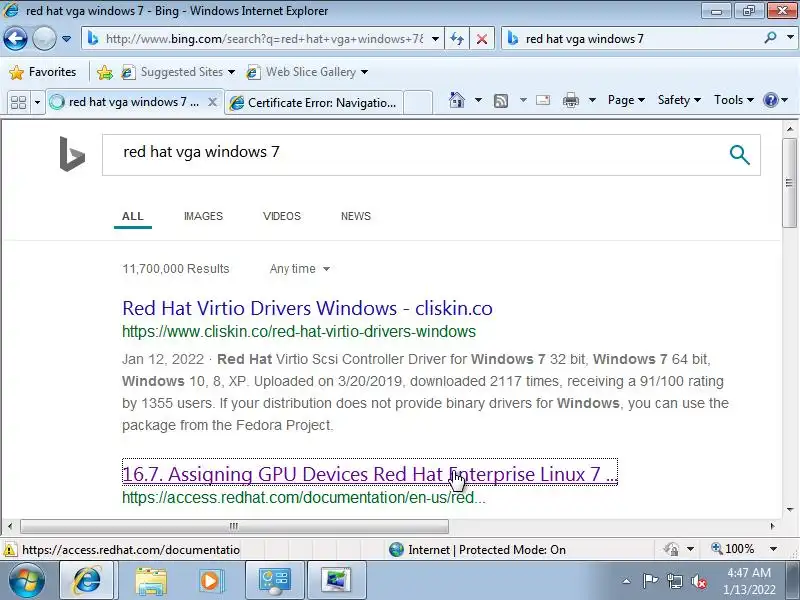Open the Tools menu
This screenshot has height=600, width=800.
[x=734, y=100]
